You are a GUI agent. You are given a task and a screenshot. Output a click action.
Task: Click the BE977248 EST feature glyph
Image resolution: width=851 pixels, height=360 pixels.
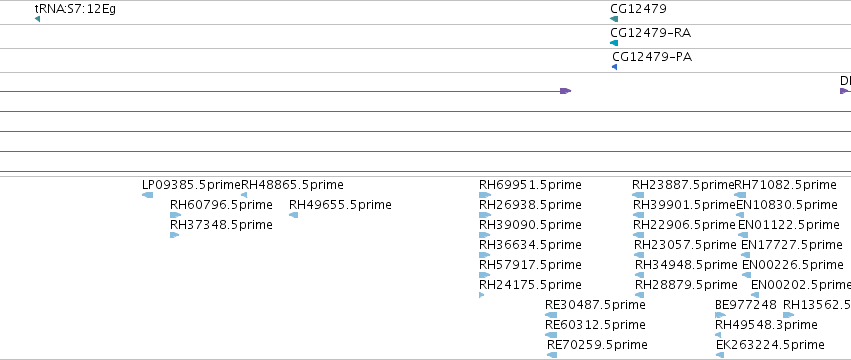click(720, 315)
